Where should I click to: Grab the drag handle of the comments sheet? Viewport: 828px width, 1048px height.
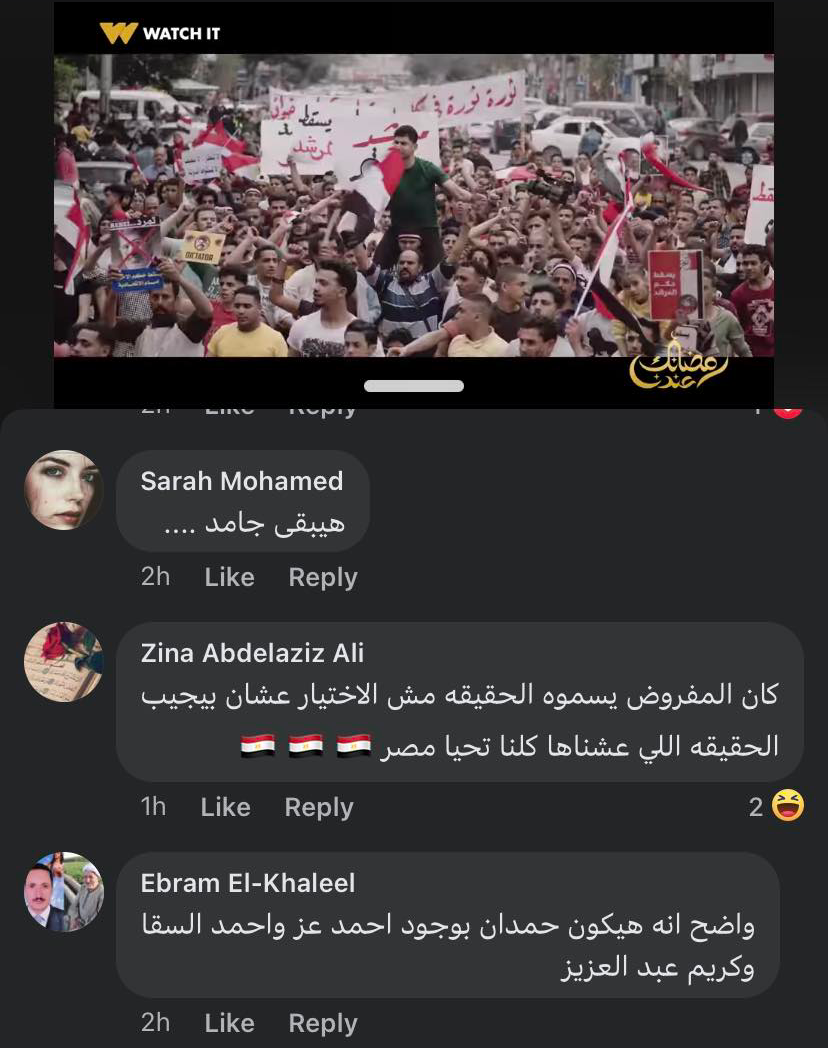(414, 386)
